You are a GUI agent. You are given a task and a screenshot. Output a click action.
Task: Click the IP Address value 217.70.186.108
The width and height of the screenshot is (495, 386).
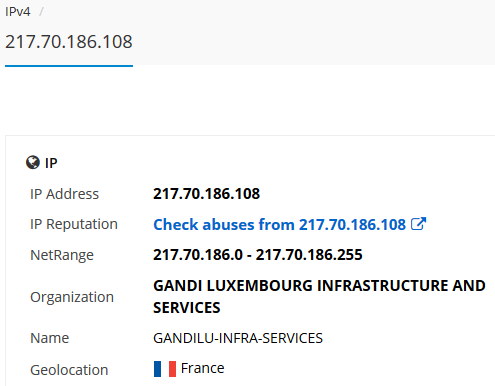click(x=206, y=194)
